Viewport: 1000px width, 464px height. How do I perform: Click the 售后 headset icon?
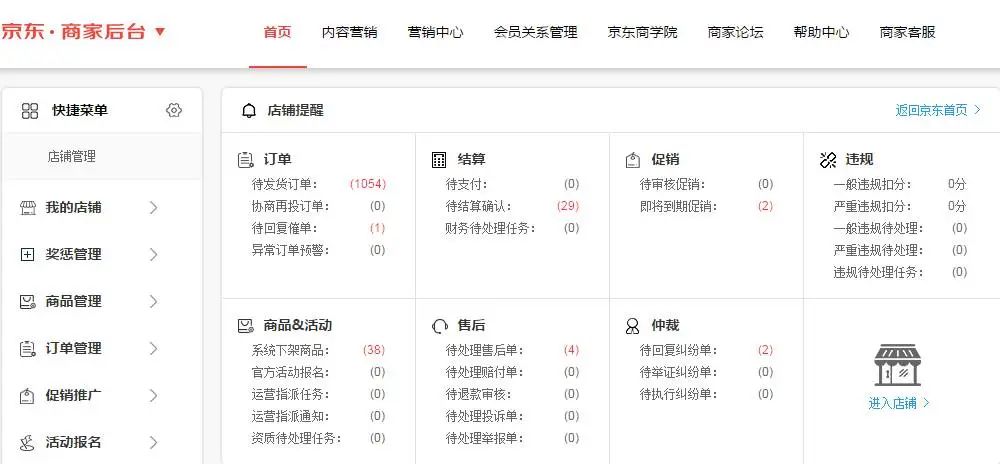pos(439,326)
